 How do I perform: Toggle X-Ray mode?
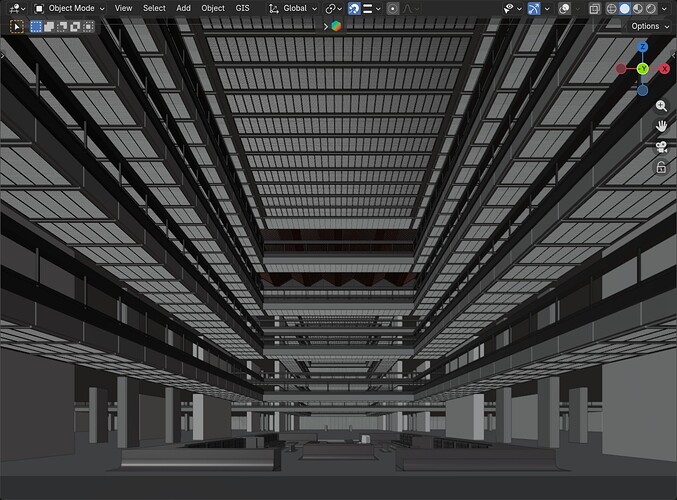pyautogui.click(x=595, y=8)
